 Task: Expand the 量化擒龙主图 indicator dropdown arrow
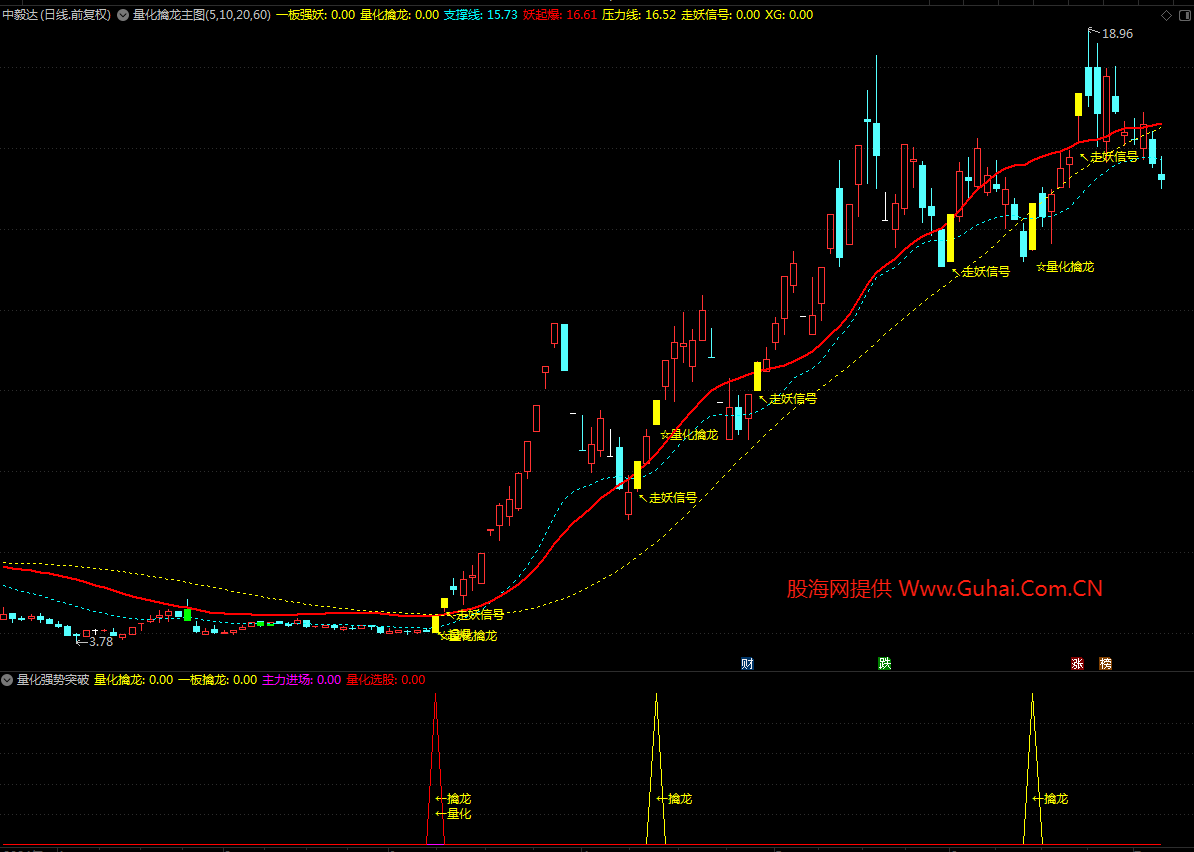123,15
